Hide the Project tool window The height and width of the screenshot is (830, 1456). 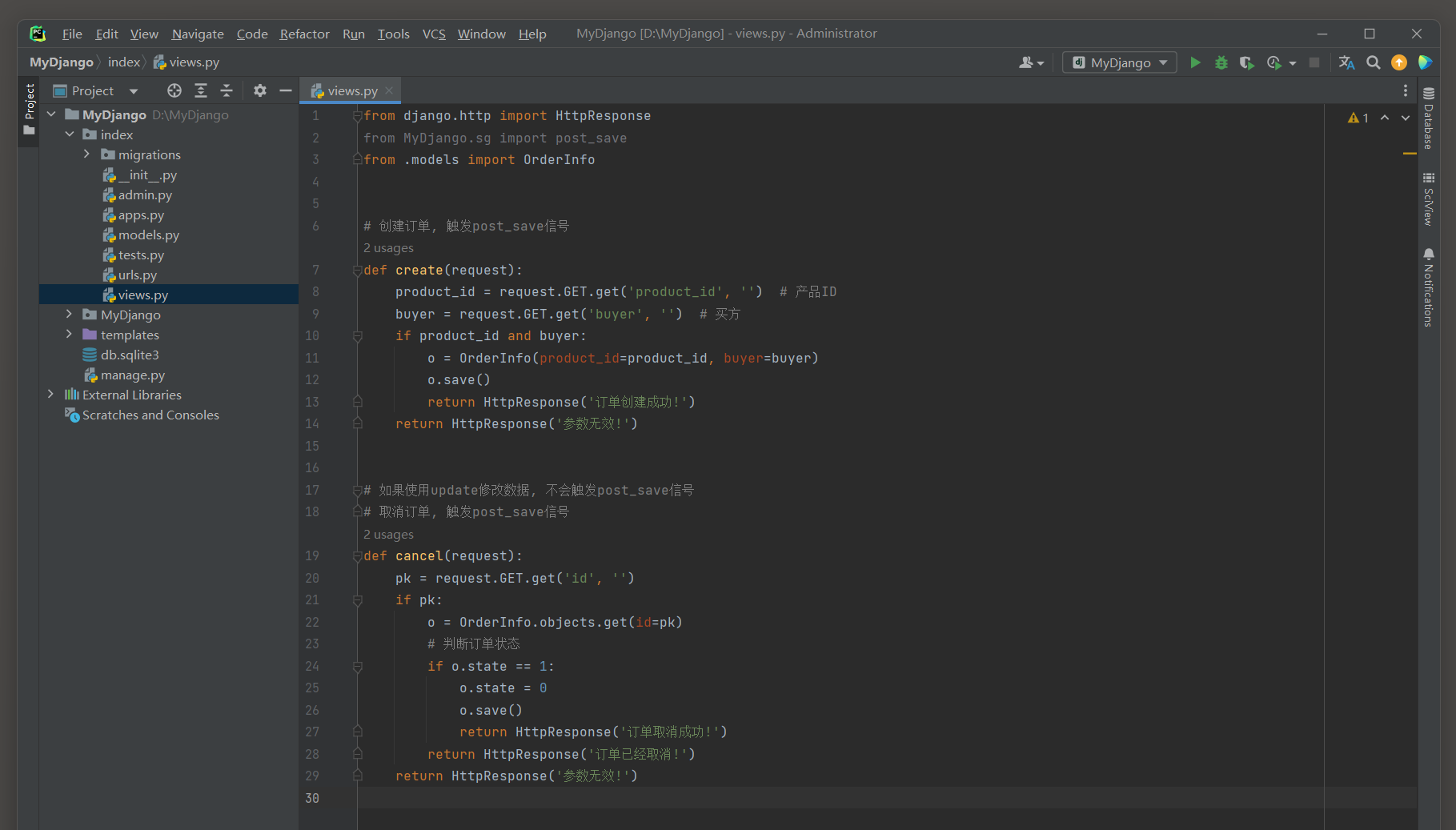(x=285, y=90)
